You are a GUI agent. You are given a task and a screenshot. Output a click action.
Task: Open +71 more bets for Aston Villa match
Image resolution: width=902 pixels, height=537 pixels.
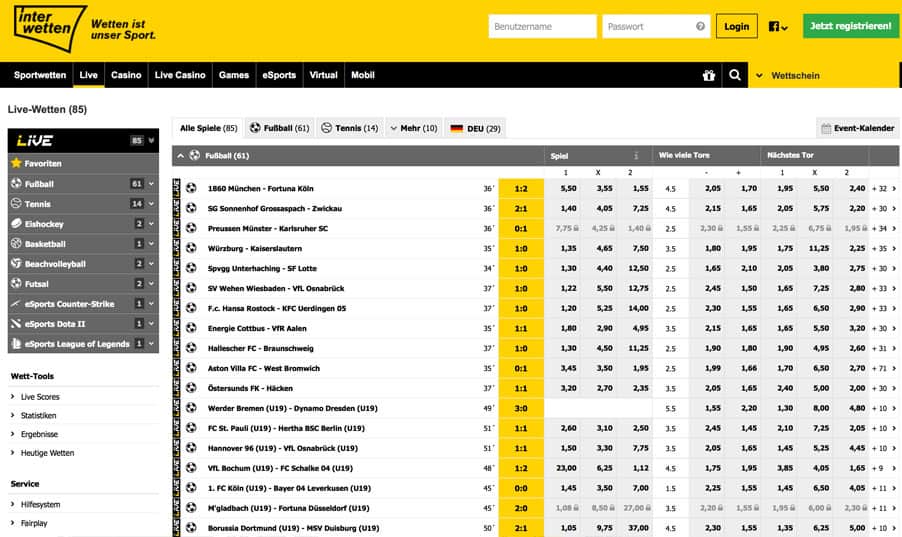(883, 368)
